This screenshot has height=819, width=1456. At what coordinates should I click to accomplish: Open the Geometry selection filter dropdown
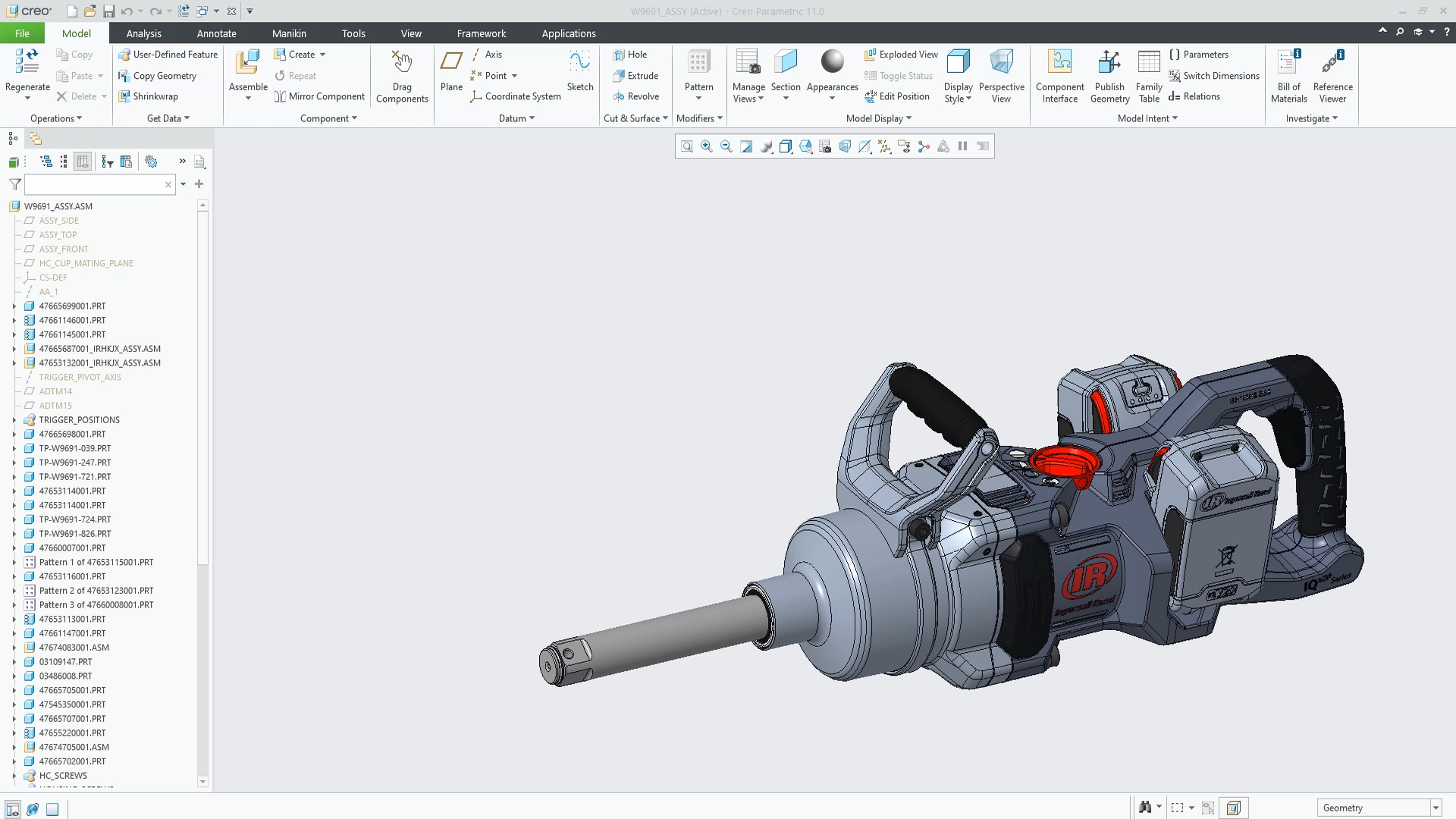pos(1436,808)
